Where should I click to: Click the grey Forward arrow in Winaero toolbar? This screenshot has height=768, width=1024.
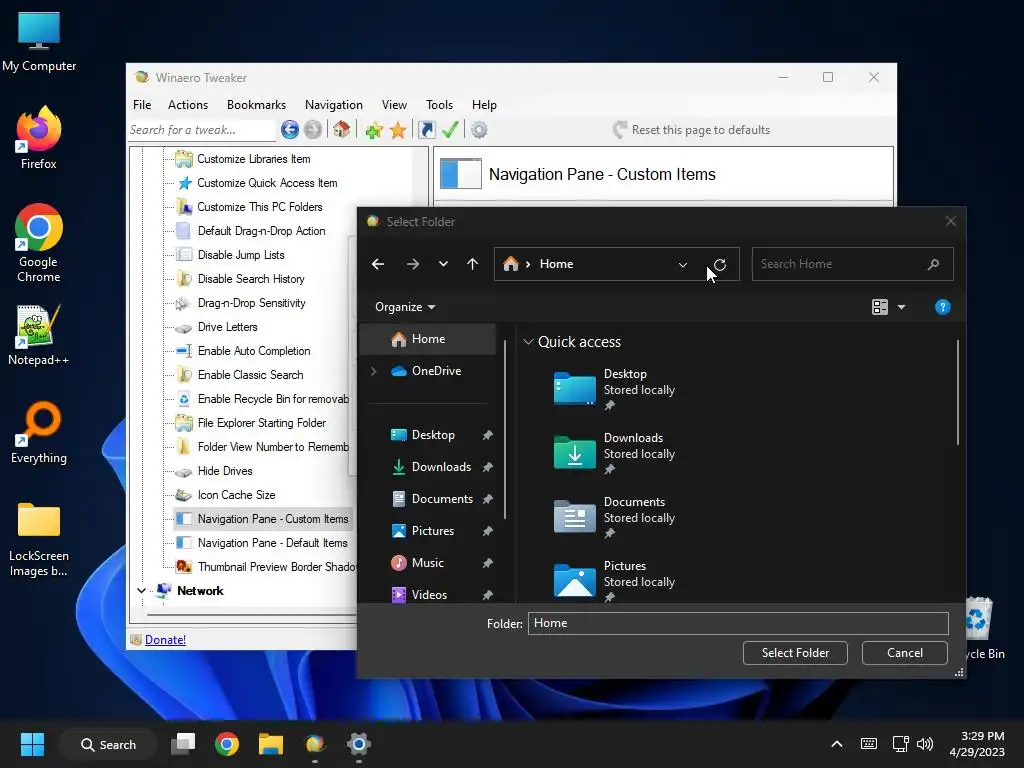(313, 130)
